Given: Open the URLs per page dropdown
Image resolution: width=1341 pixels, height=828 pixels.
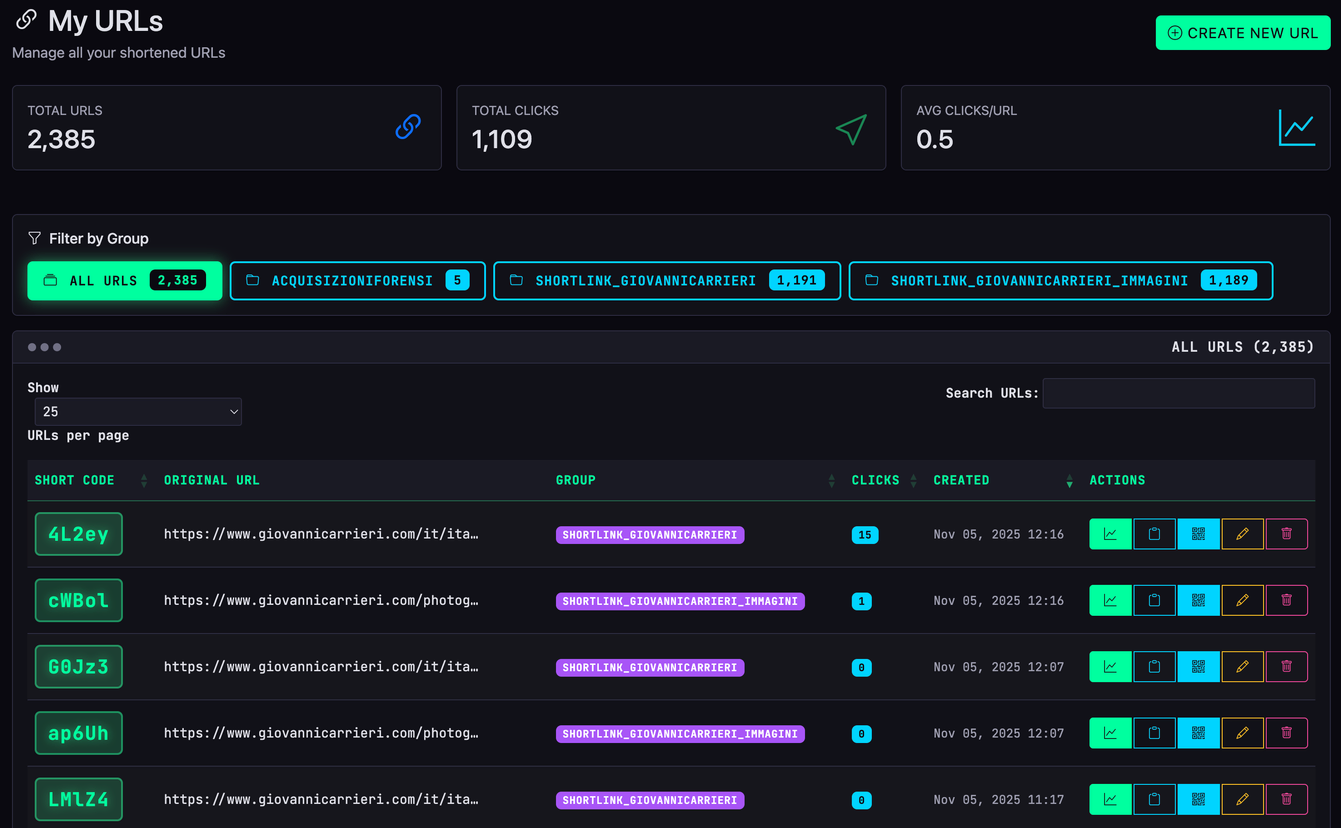Looking at the screenshot, I should [138, 411].
